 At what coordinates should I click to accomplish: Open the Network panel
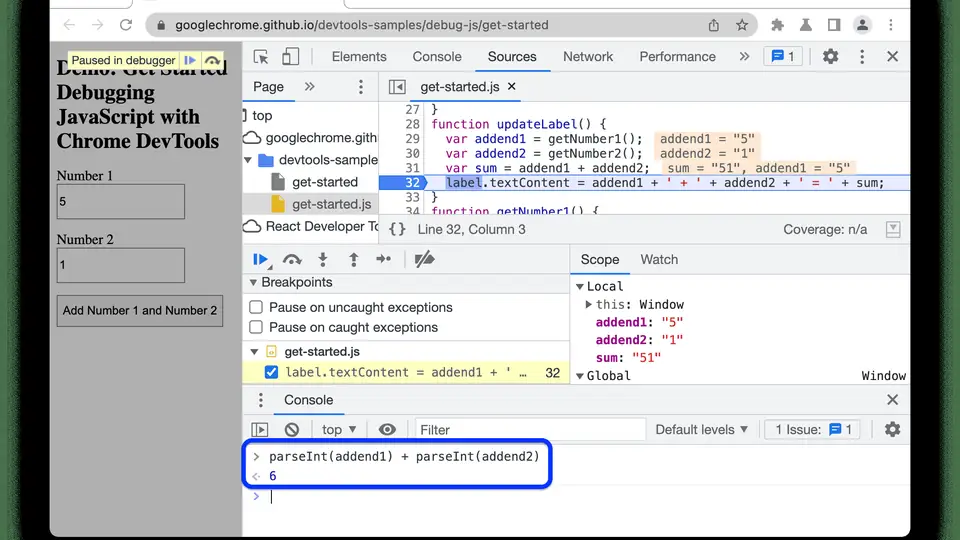point(588,57)
